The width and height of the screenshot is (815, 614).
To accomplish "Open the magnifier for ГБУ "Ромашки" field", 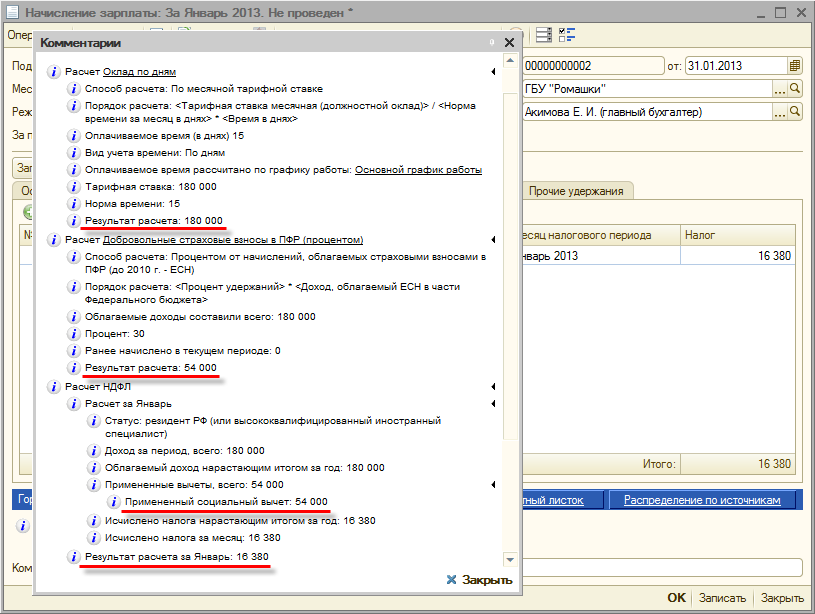I will [x=794, y=89].
